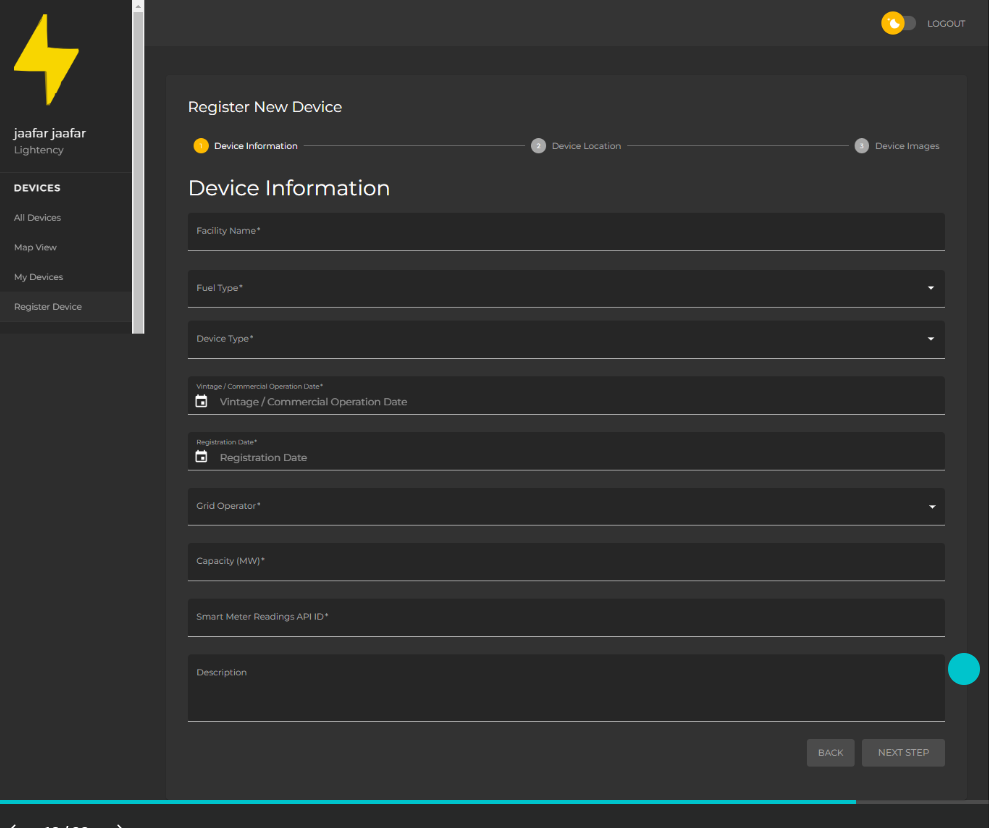This screenshot has height=828, width=989.
Task: Focus Smart Meter Readings API ID field
Action: click(566, 617)
